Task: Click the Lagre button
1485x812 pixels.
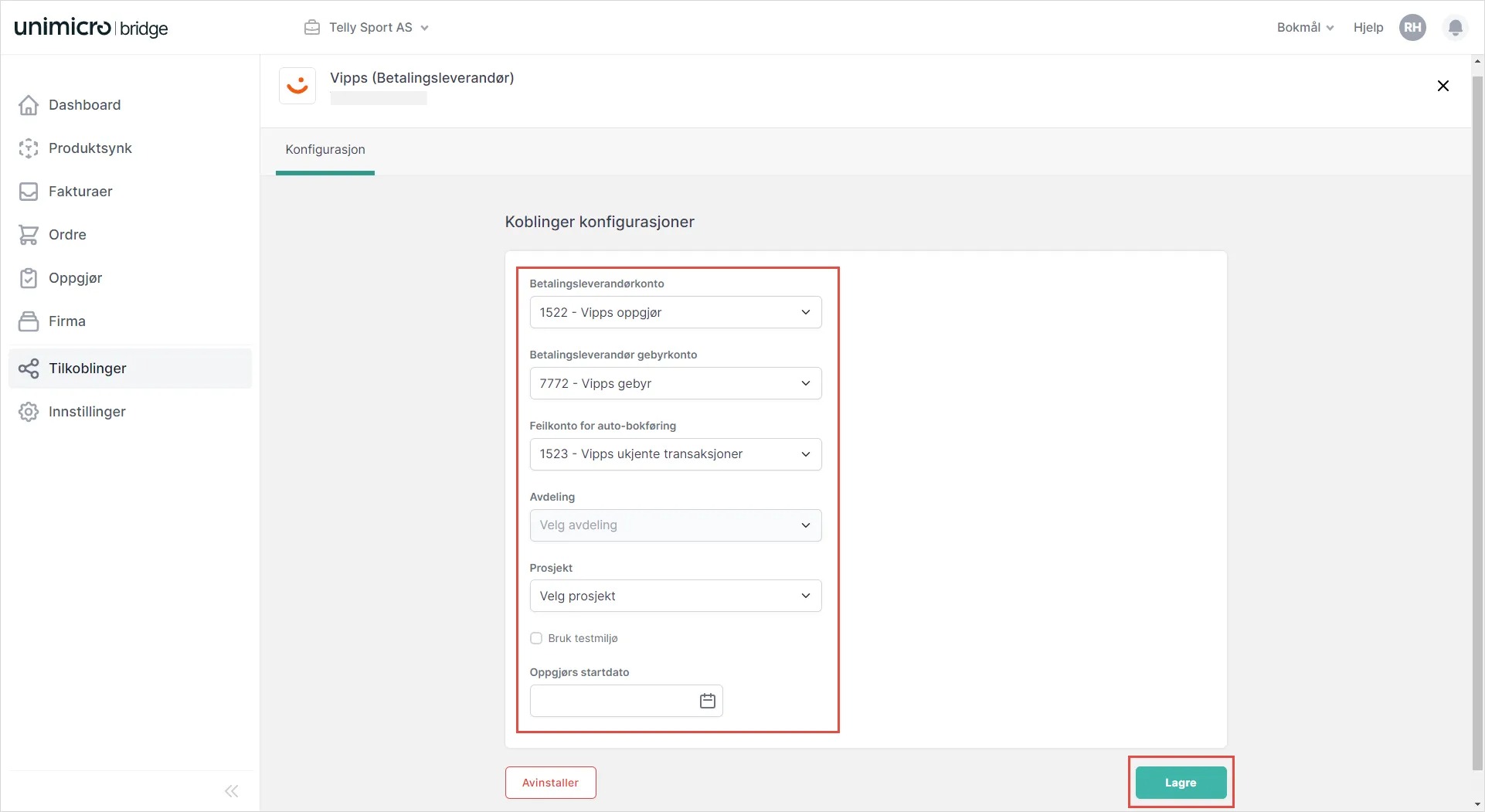Action: click(x=1181, y=783)
